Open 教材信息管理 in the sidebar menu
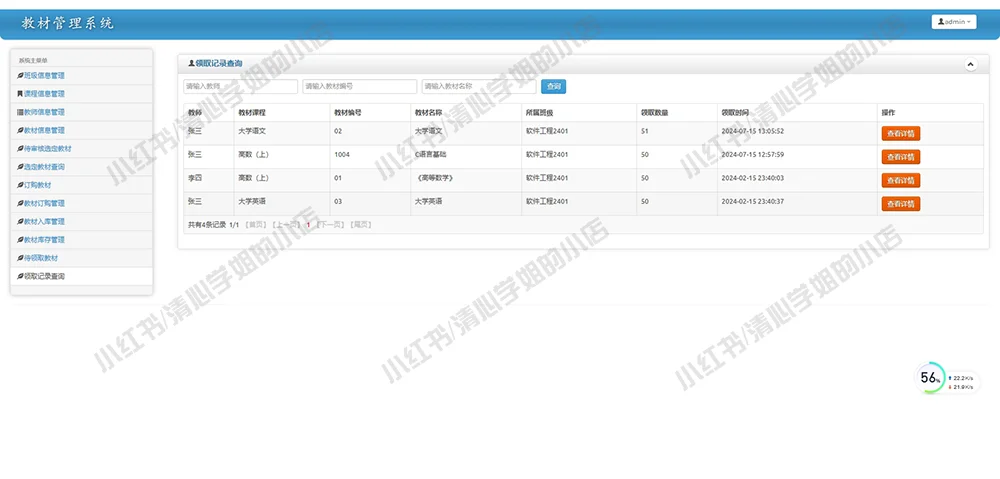The height and width of the screenshot is (479, 1000). 82,130
